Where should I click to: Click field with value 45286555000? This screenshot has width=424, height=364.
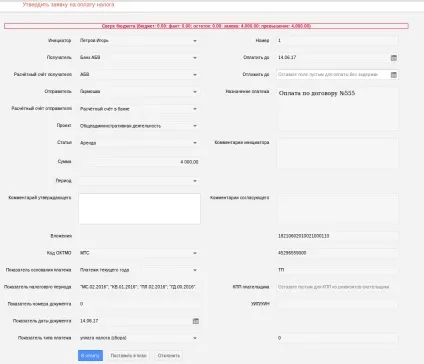337,253
